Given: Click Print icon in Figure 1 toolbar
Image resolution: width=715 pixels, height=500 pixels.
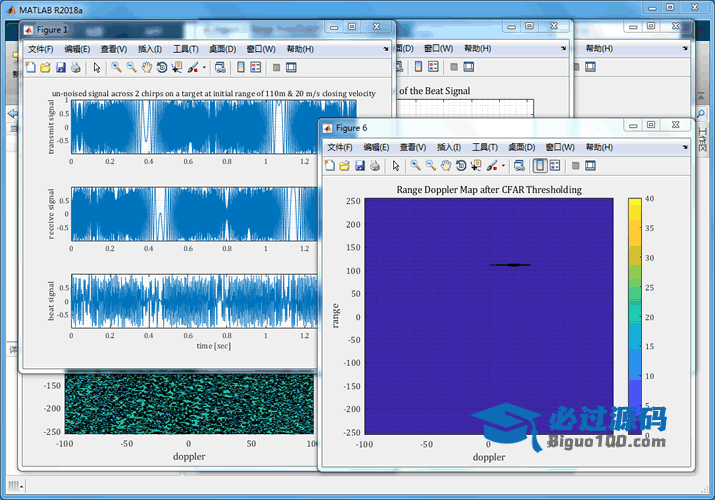Looking at the screenshot, I should (x=76, y=67).
